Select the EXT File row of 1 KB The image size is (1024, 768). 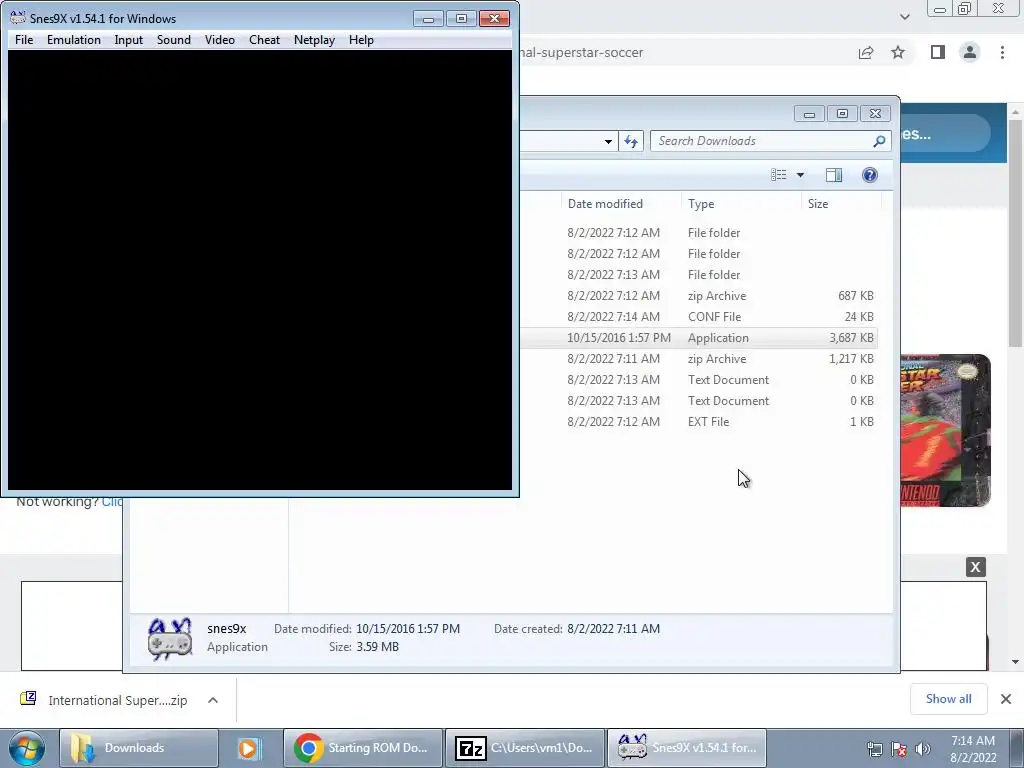[699, 422]
